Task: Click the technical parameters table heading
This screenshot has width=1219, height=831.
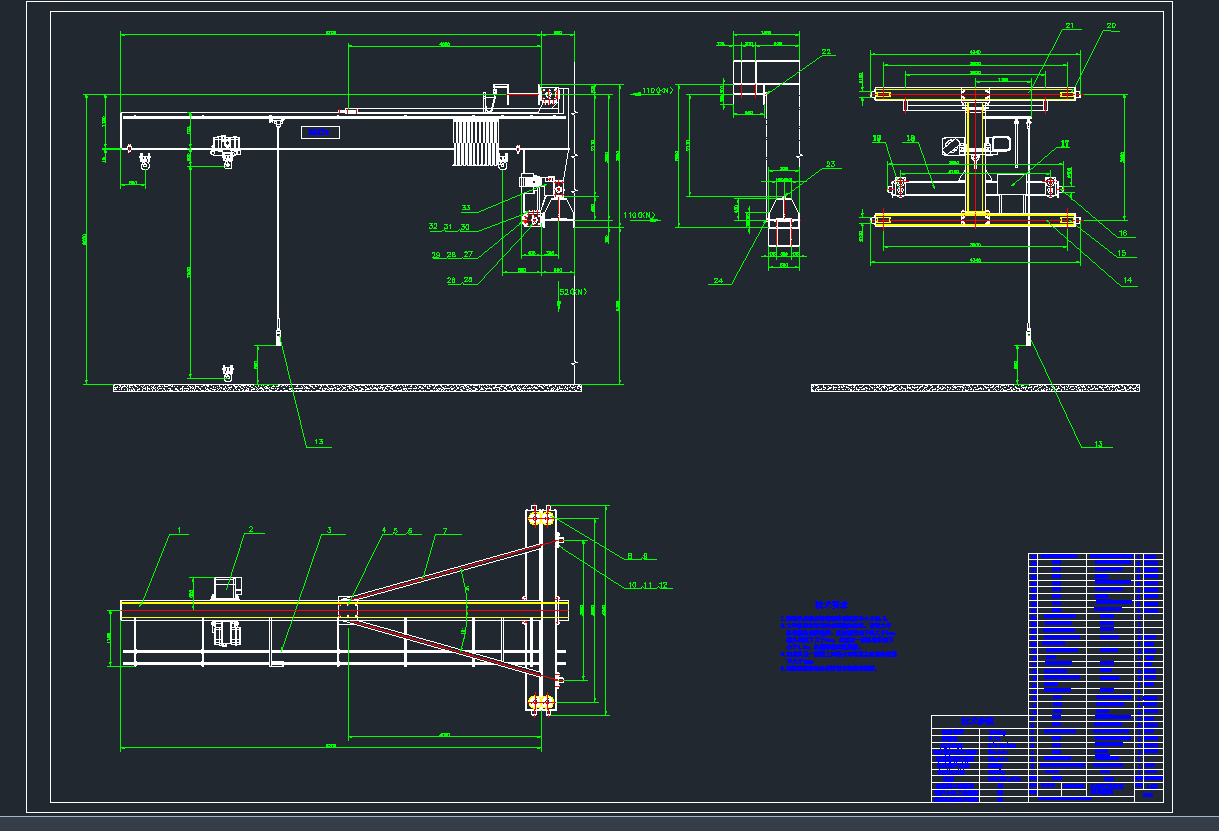Action: pyautogui.click(x=978, y=721)
